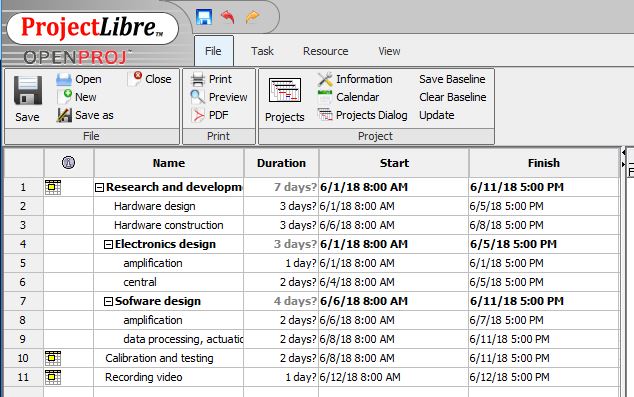Image resolution: width=634 pixels, height=397 pixels.
Task: Collapse the Electronics design task group
Action: [x=108, y=245]
